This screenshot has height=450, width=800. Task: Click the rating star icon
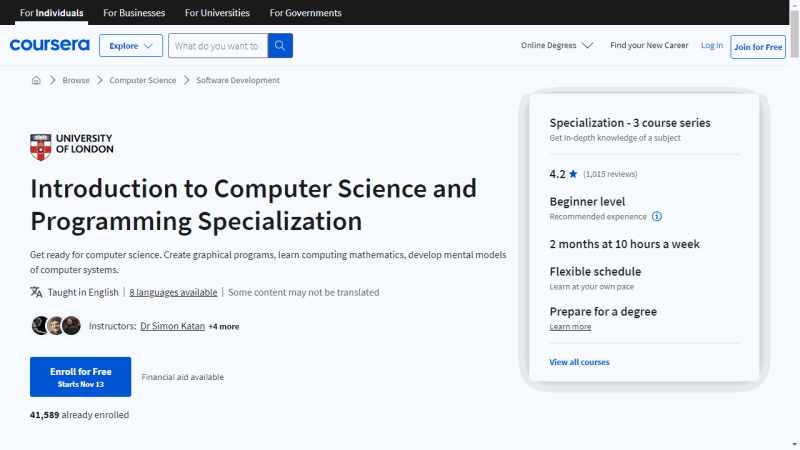pos(573,174)
